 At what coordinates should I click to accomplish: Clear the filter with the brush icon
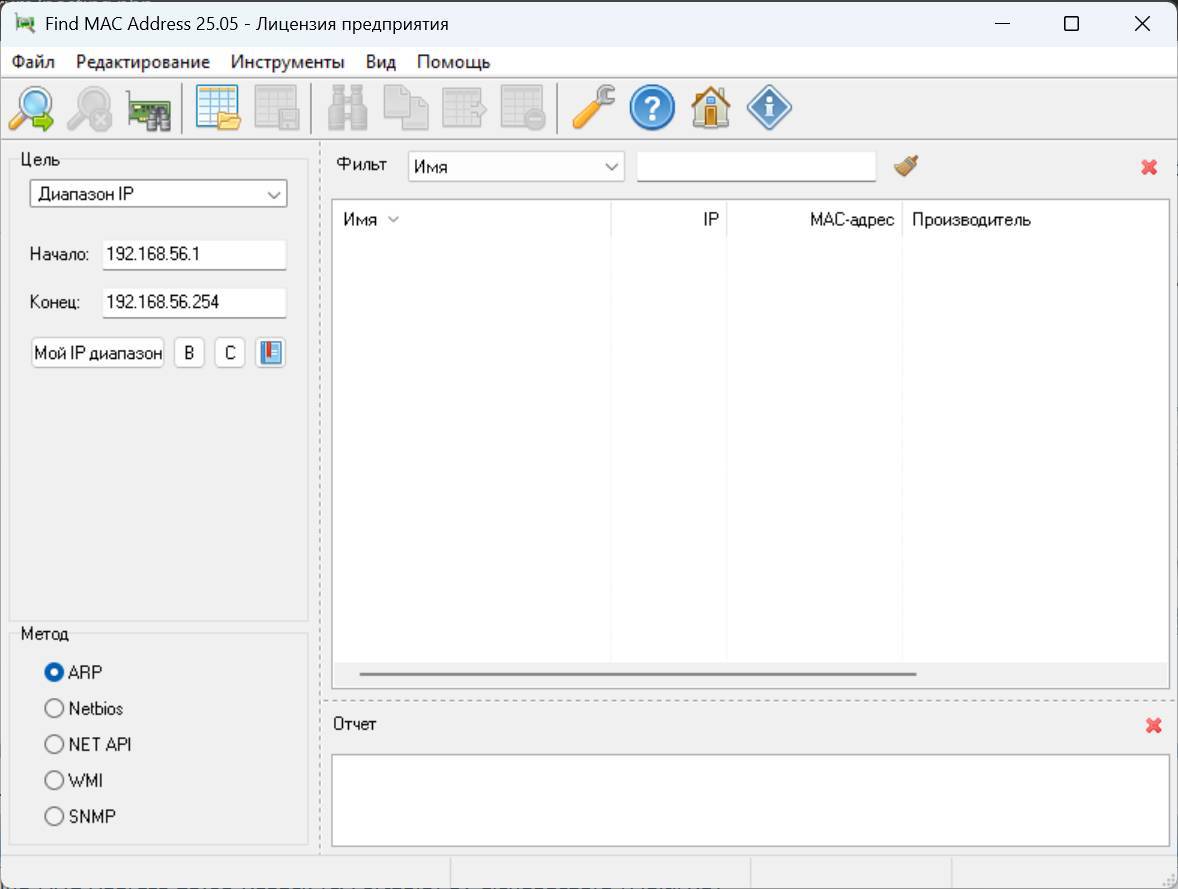click(x=906, y=165)
